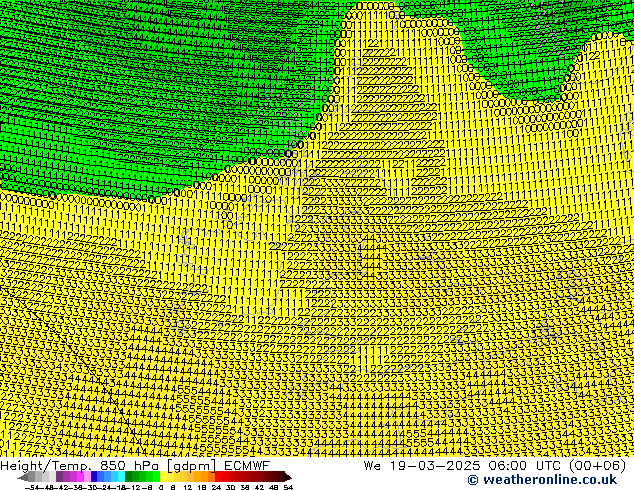This screenshot has height=490, width=634.
Task: Select the purple swatch in the legend
Action: tap(66, 477)
